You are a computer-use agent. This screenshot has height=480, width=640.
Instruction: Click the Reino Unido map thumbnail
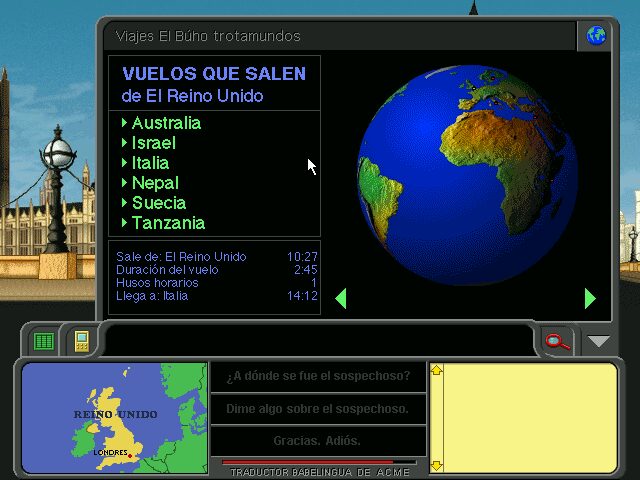(115, 418)
